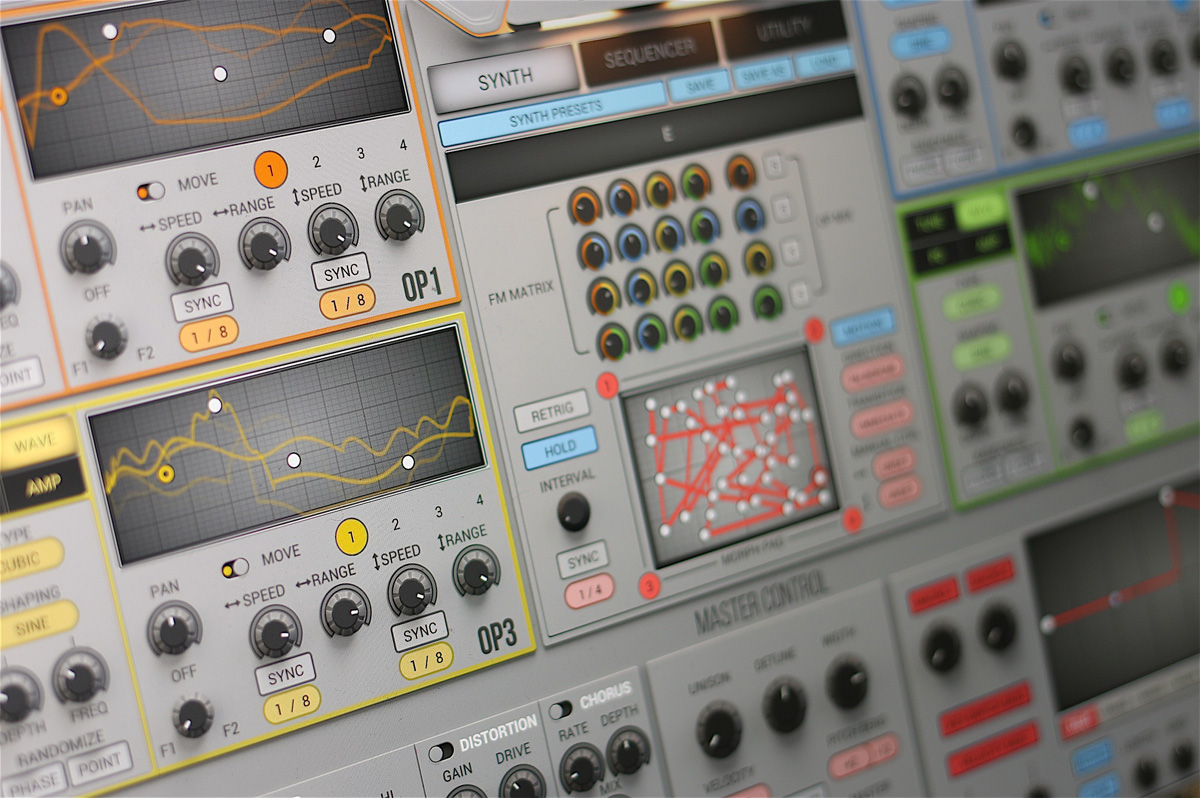The width and height of the screenshot is (1200, 798).
Task: Open 1/8 rate under OP3 horizontal speed
Action: [x=292, y=703]
